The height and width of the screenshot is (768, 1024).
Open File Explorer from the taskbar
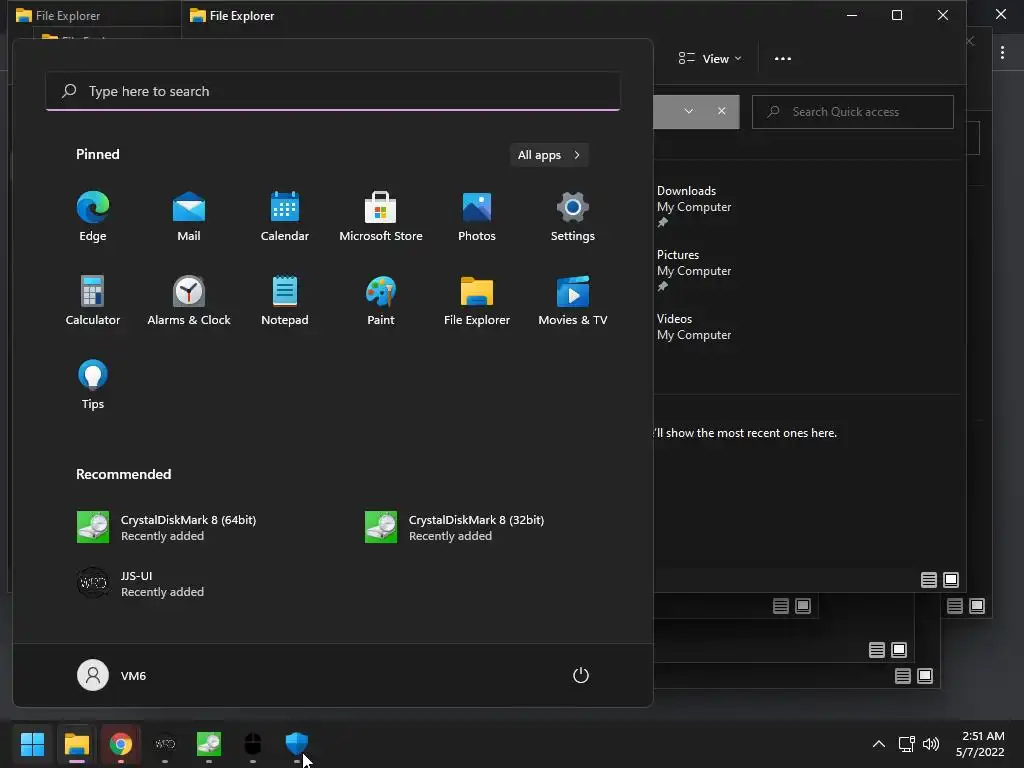click(x=76, y=743)
